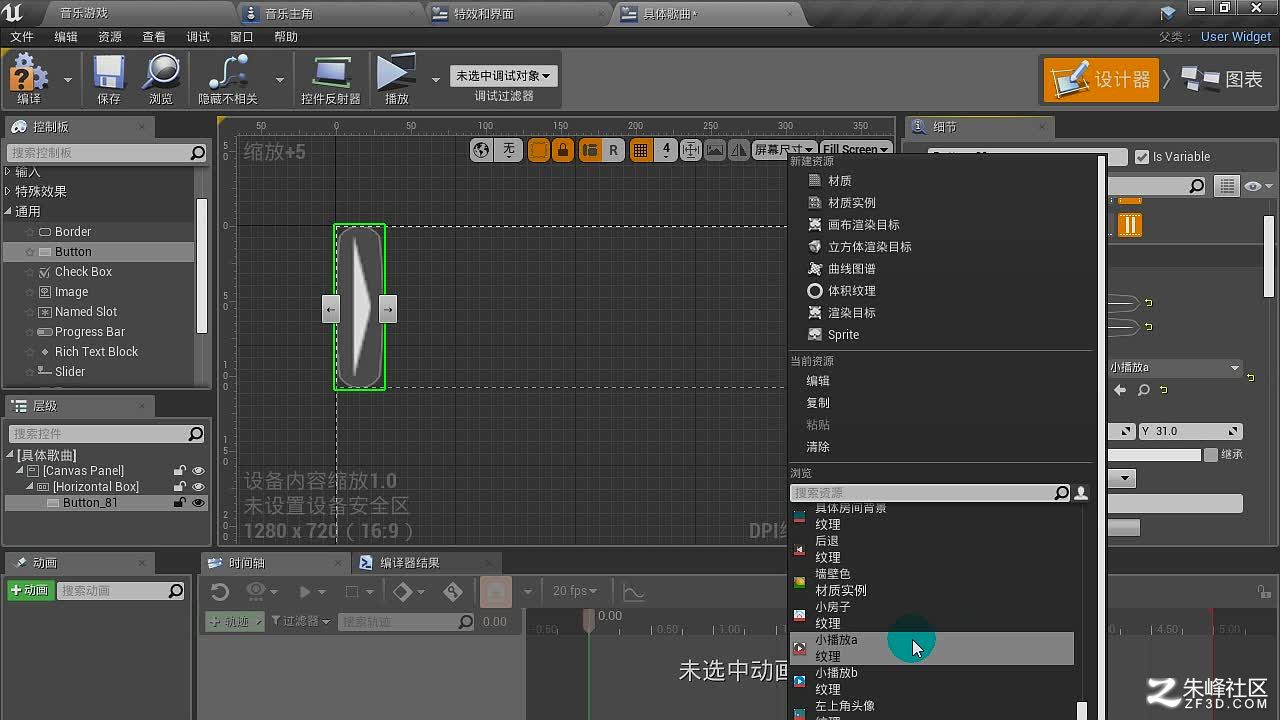1280x720 pixels.
Task: Choose Sprite from new asset menu
Action: (843, 335)
